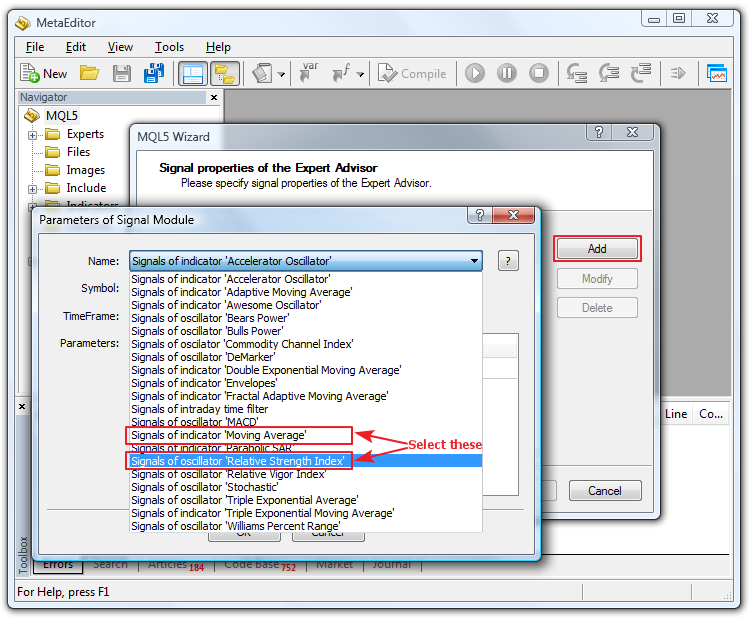Click the function list toolbar icon
750x618 pixels.
[341, 73]
